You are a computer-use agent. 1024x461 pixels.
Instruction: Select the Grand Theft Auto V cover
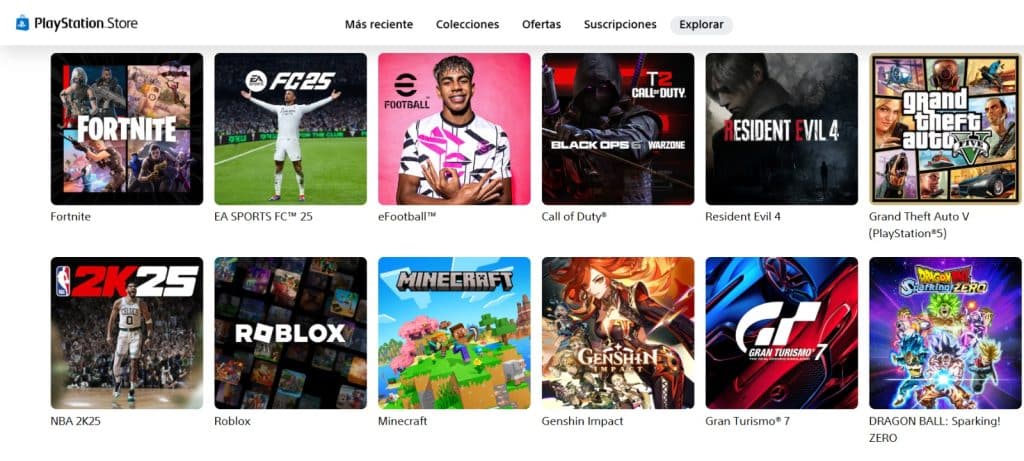[946, 129]
